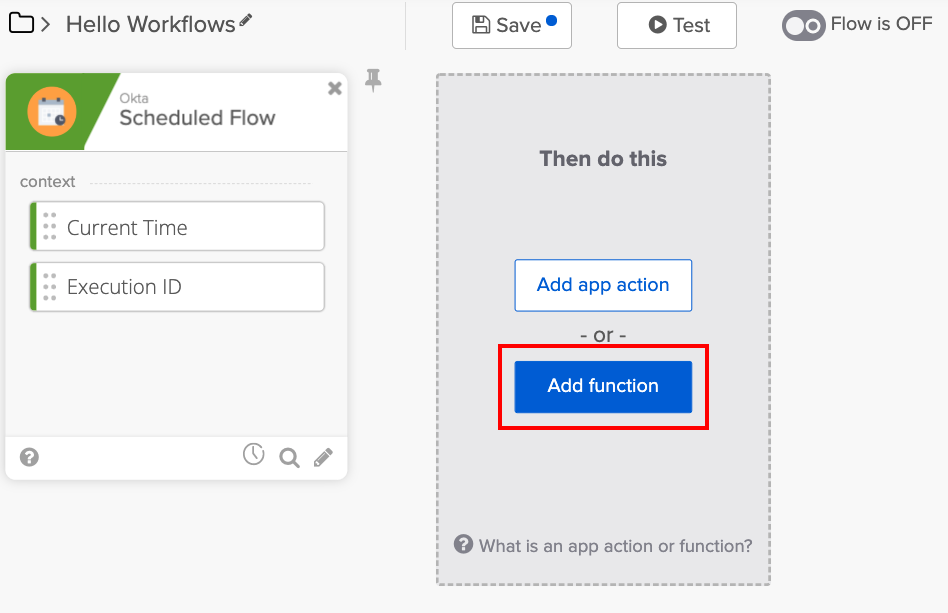This screenshot has height=613, width=948.
Task: Click the pin icon beside the Scheduled Flow card
Action: click(x=373, y=80)
